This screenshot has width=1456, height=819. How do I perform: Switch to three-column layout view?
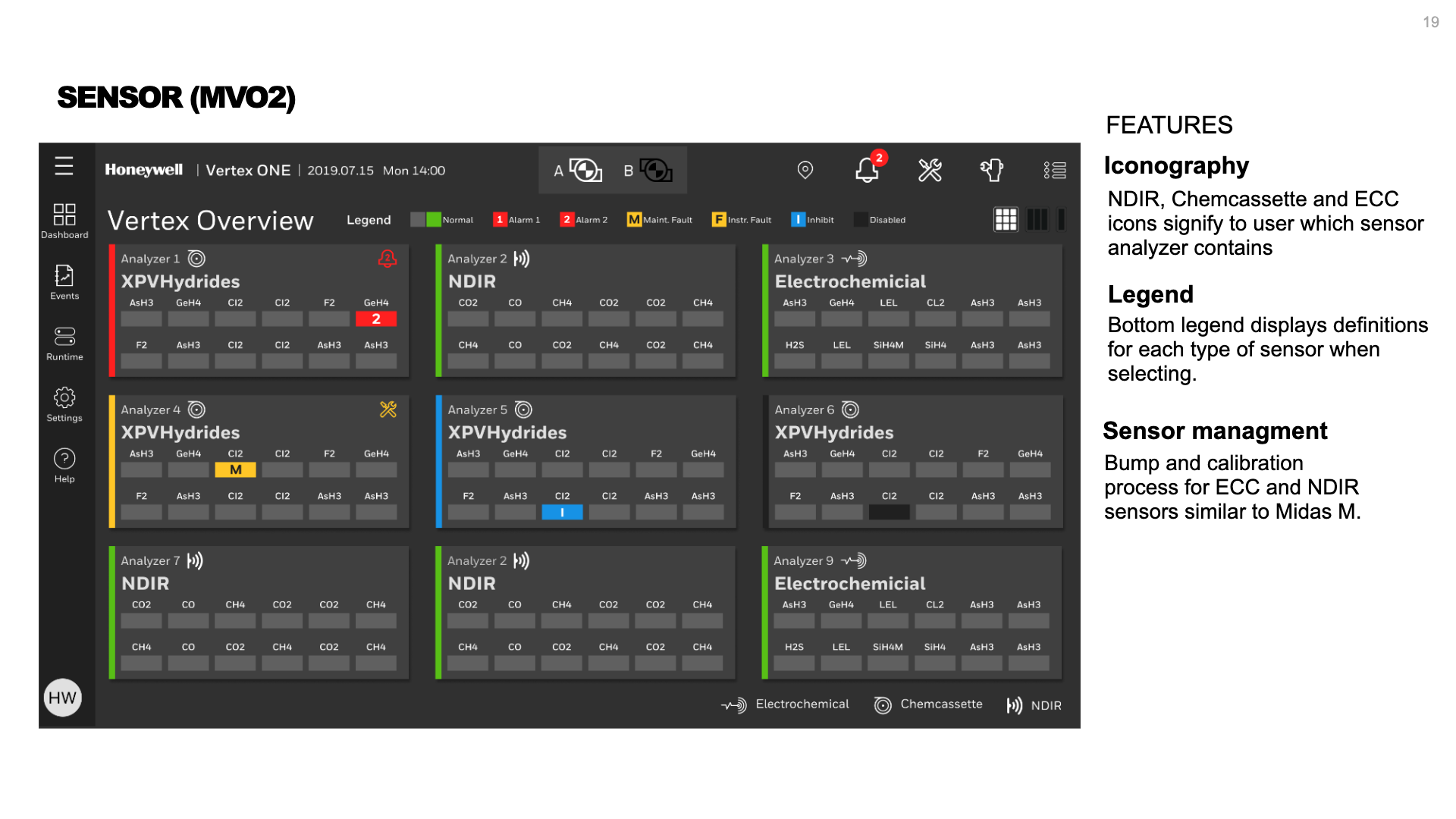click(1037, 220)
